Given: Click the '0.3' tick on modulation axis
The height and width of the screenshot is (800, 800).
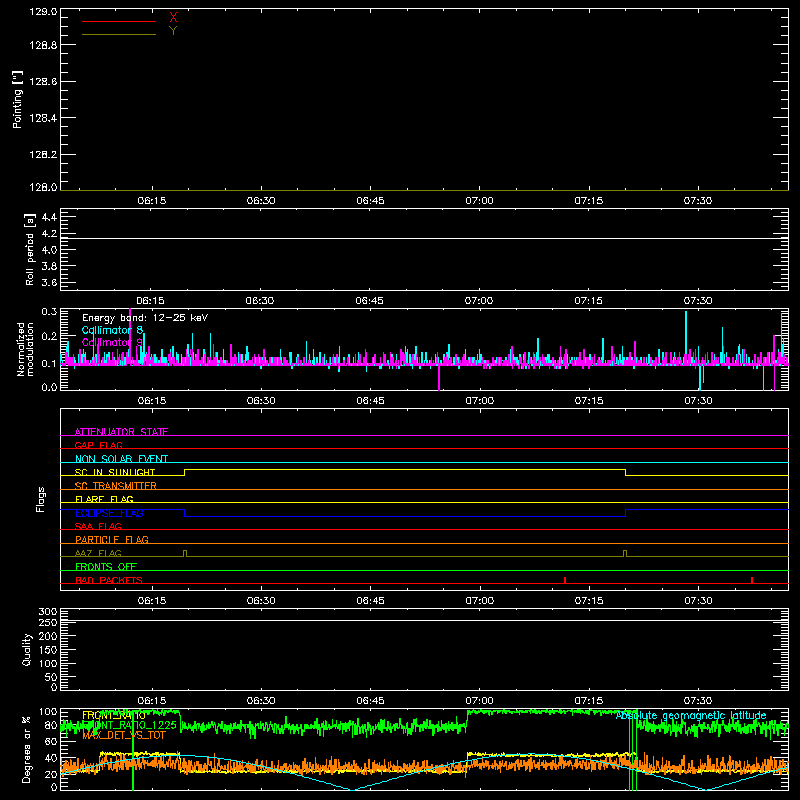Looking at the screenshot, I should point(49,311).
